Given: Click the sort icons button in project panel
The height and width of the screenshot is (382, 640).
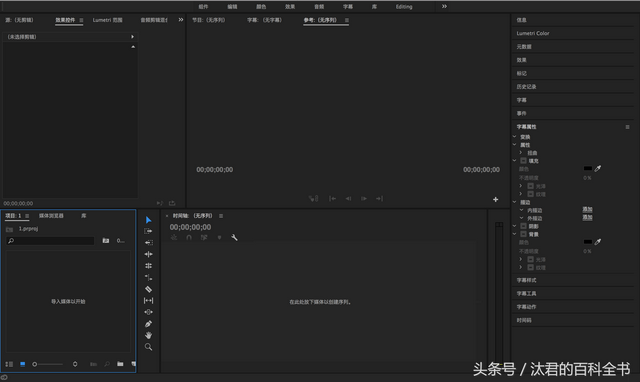Looking at the screenshot, I should (75, 364).
